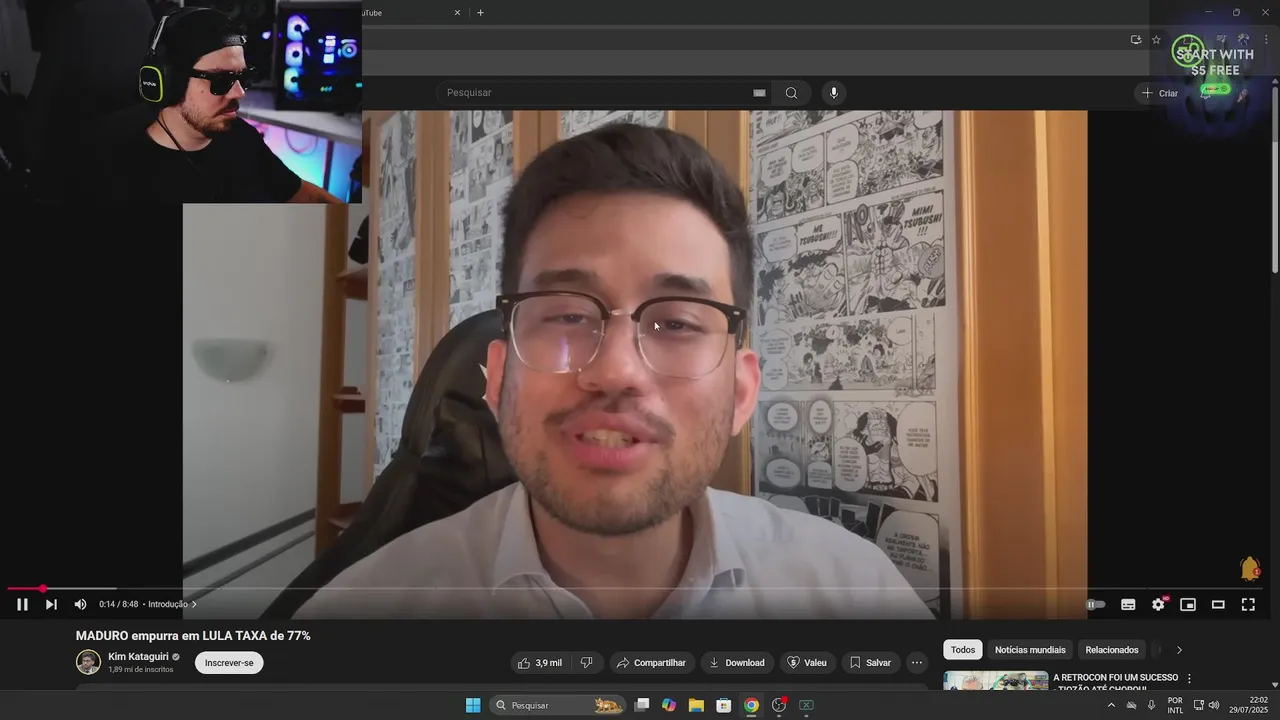Viewport: 1280px width, 720px height.
Task: Open Kim Kataguiri channel name link
Action: (x=139, y=657)
